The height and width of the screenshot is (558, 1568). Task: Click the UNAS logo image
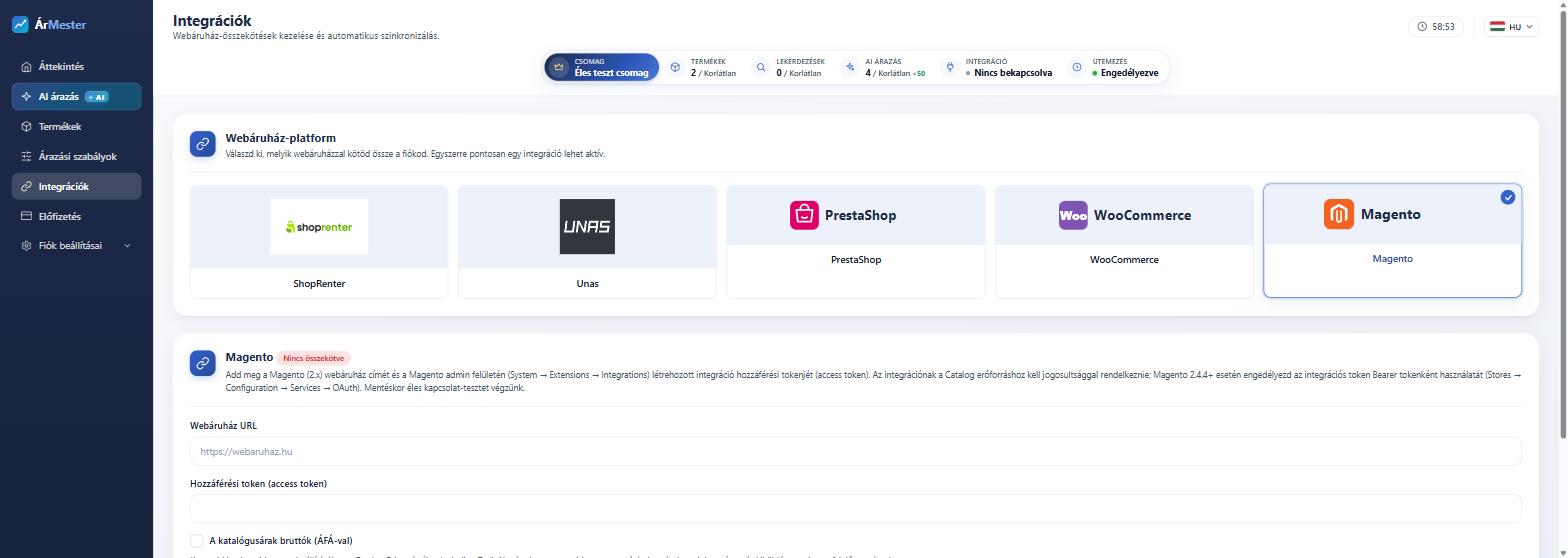click(x=587, y=227)
